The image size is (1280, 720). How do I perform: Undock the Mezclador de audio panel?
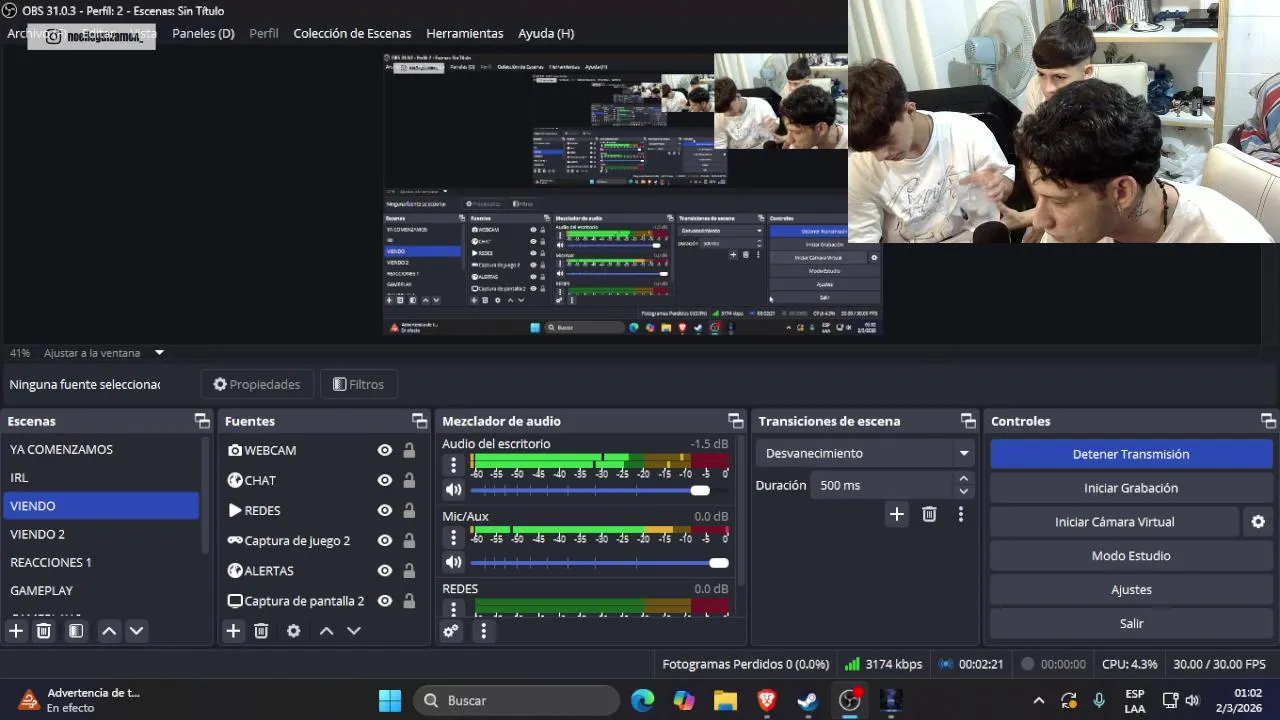point(736,421)
